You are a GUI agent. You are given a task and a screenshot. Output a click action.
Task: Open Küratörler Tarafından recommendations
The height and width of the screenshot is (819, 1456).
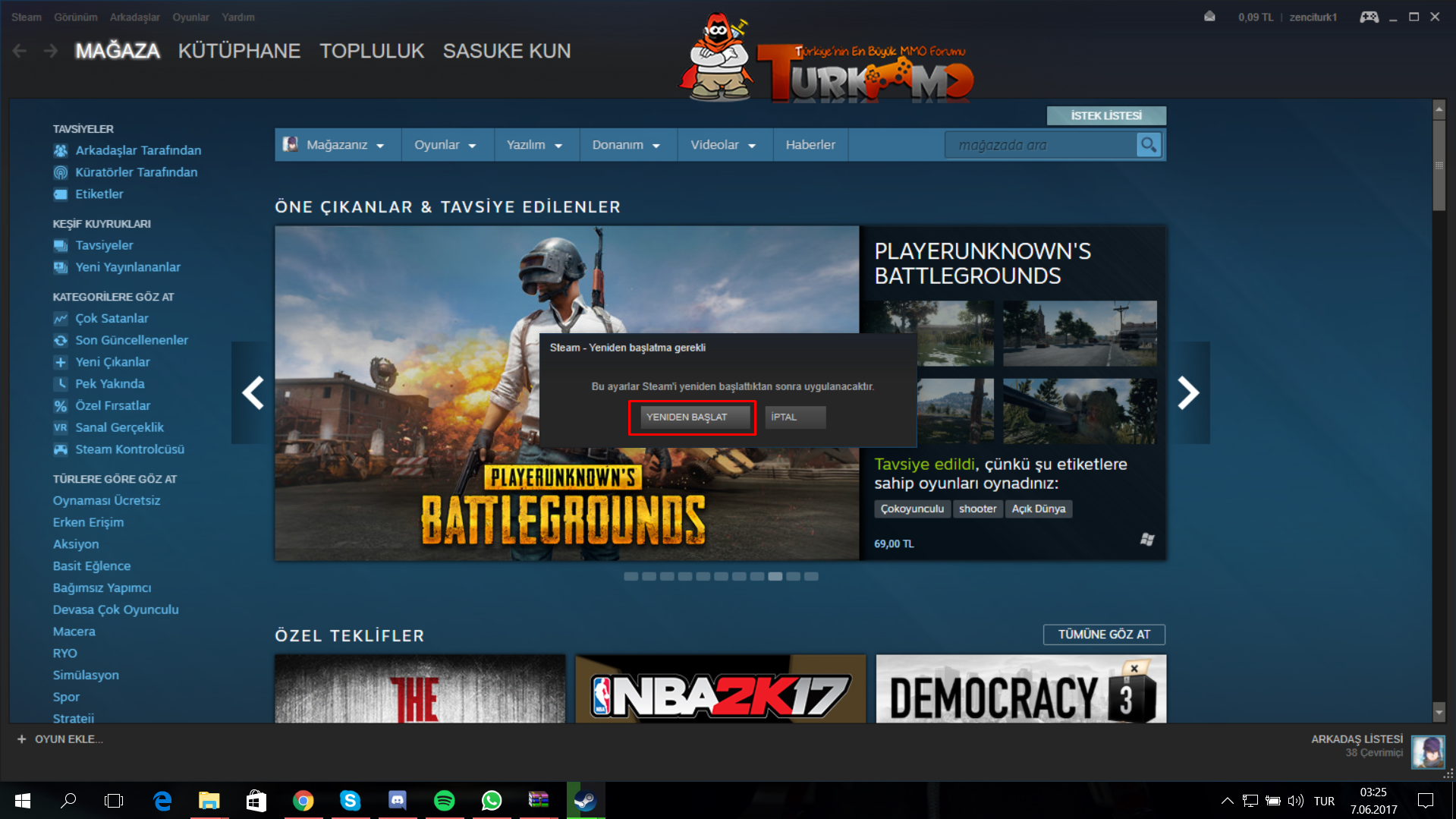coord(136,172)
